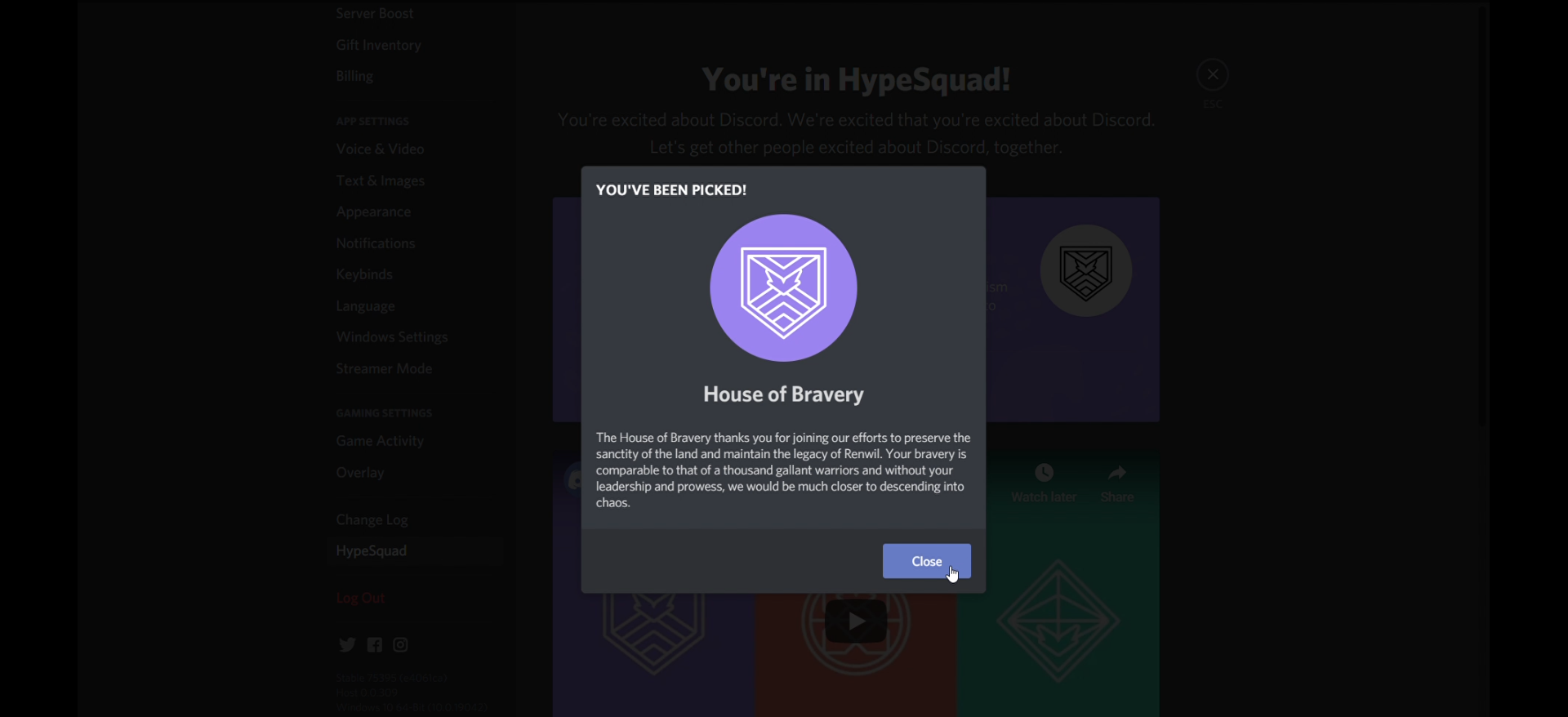The width and height of the screenshot is (1568, 717).
Task: Click the House of Bravery thank-you paragraph
Action: [783, 470]
